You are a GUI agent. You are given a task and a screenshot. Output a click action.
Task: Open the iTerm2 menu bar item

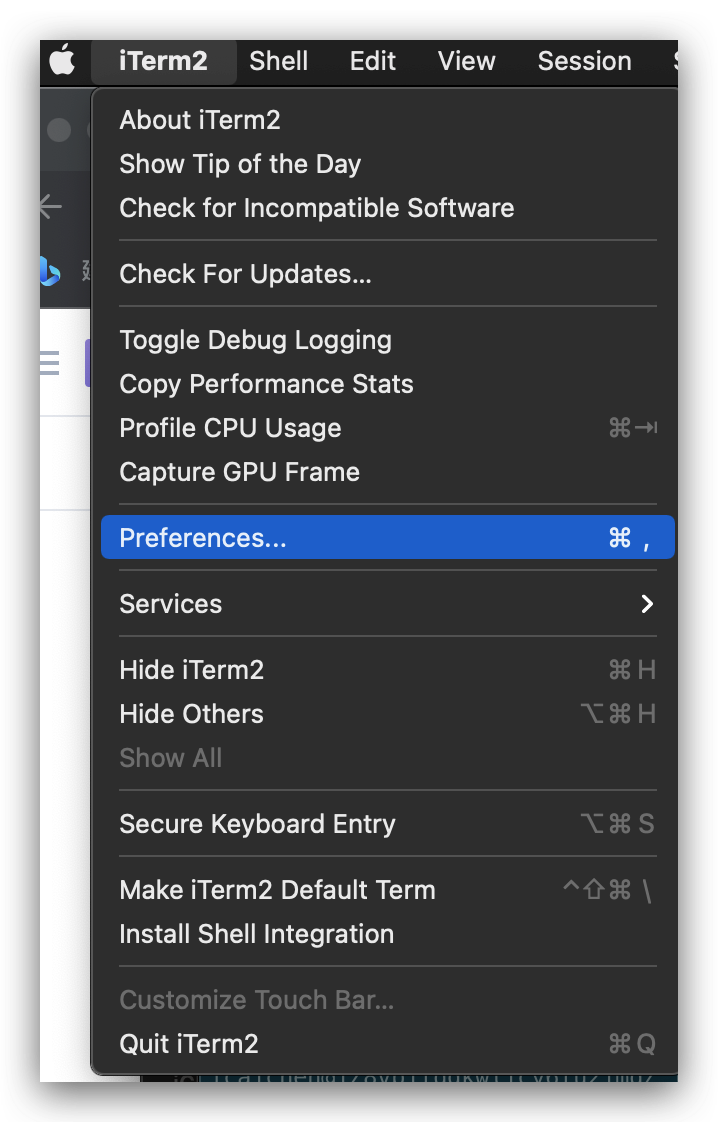coord(163,61)
